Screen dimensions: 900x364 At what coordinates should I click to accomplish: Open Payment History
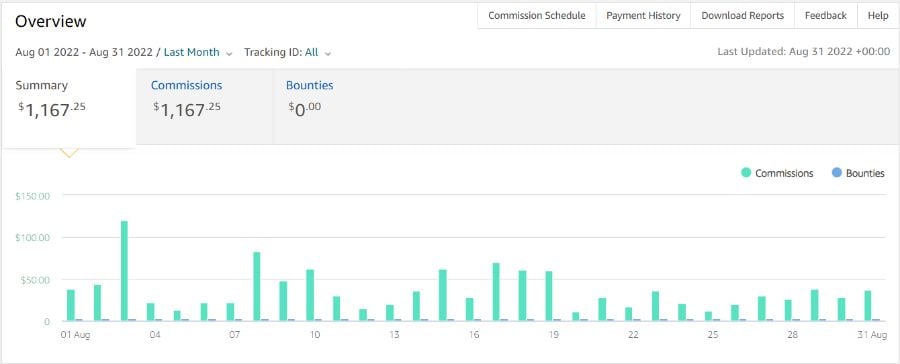pos(643,16)
